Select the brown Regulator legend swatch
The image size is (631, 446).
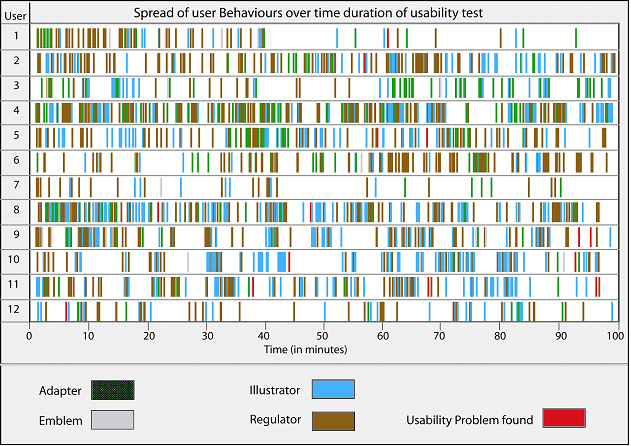[334, 420]
